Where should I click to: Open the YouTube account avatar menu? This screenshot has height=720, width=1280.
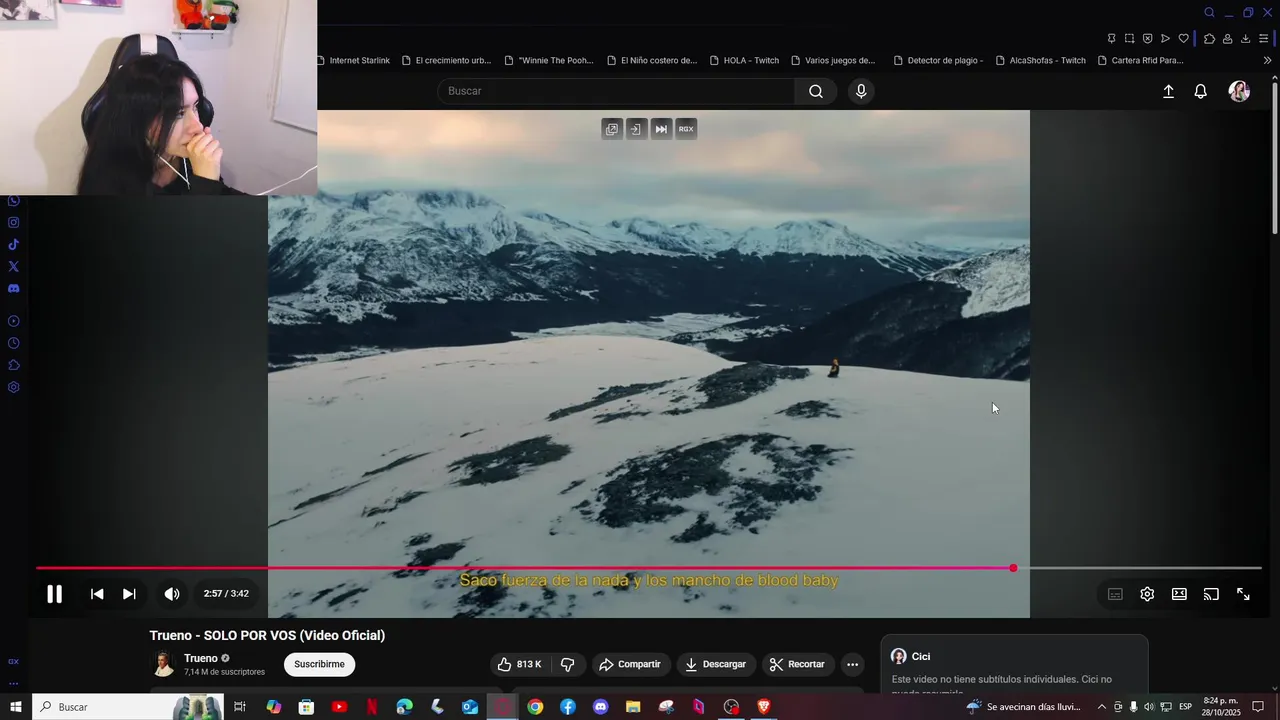1239,91
